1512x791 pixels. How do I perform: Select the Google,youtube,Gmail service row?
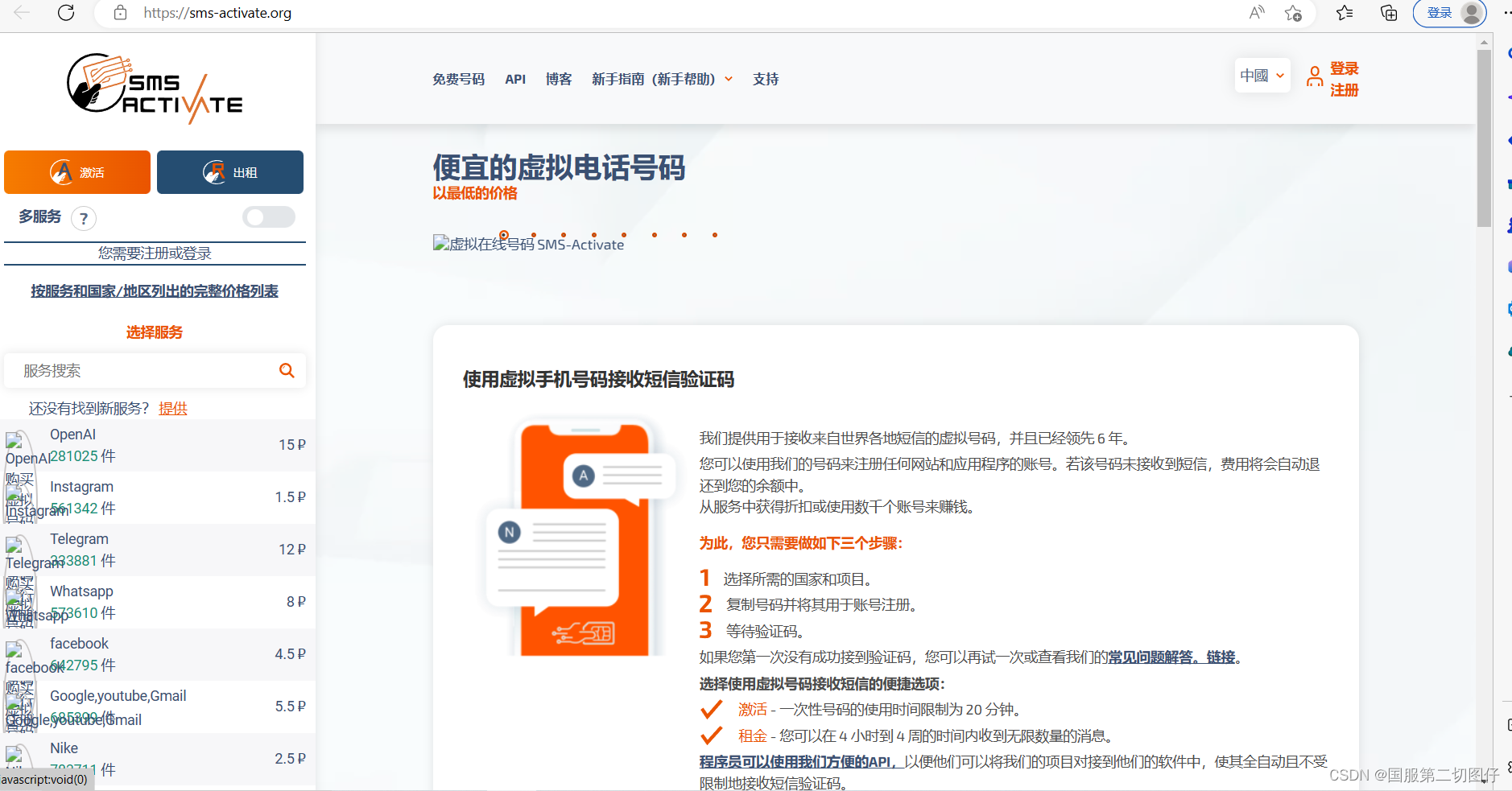(x=158, y=707)
